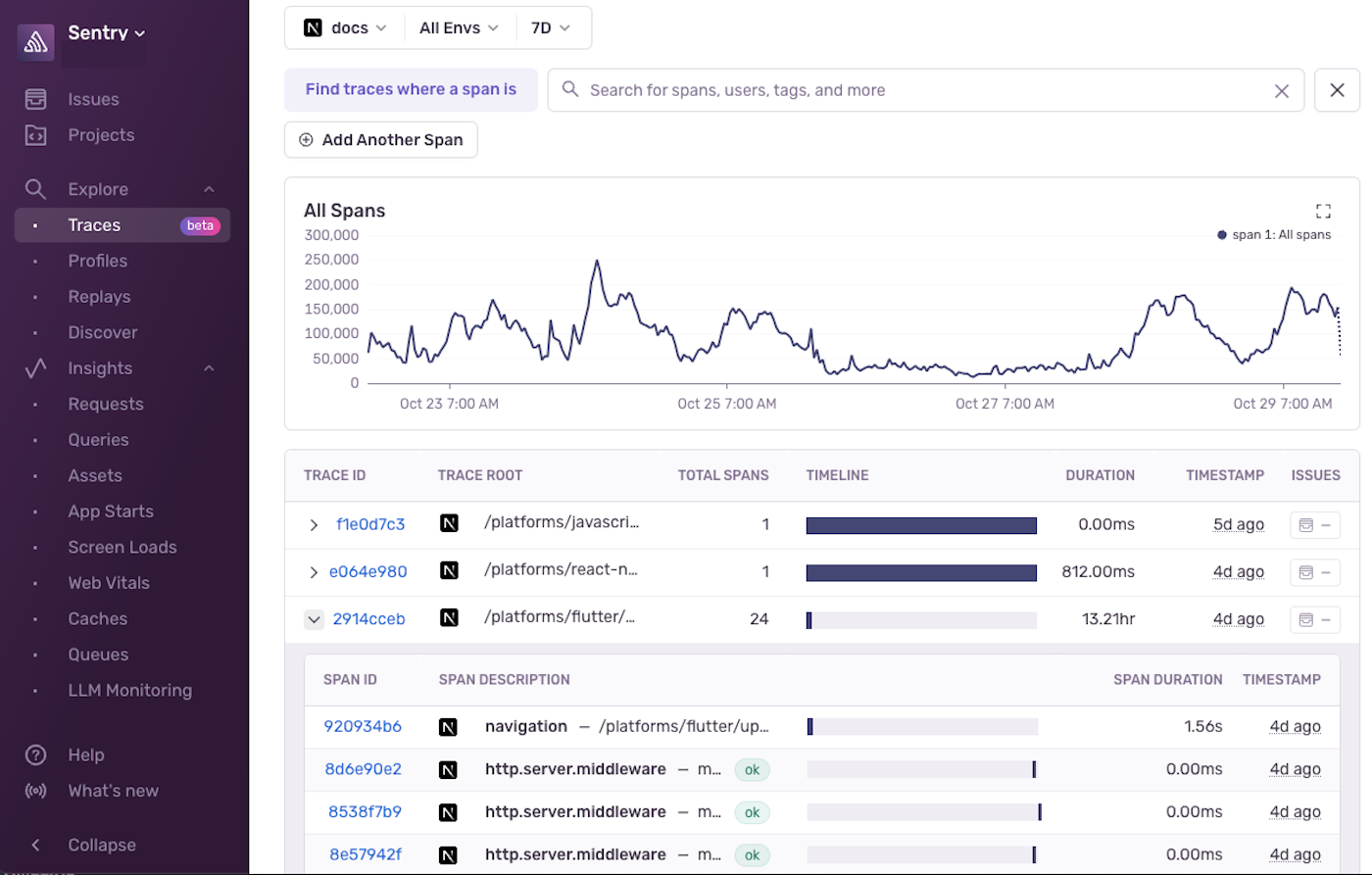Click issue icon button for trace f1e0d7c3
The image size is (1372, 875).
point(1314,525)
